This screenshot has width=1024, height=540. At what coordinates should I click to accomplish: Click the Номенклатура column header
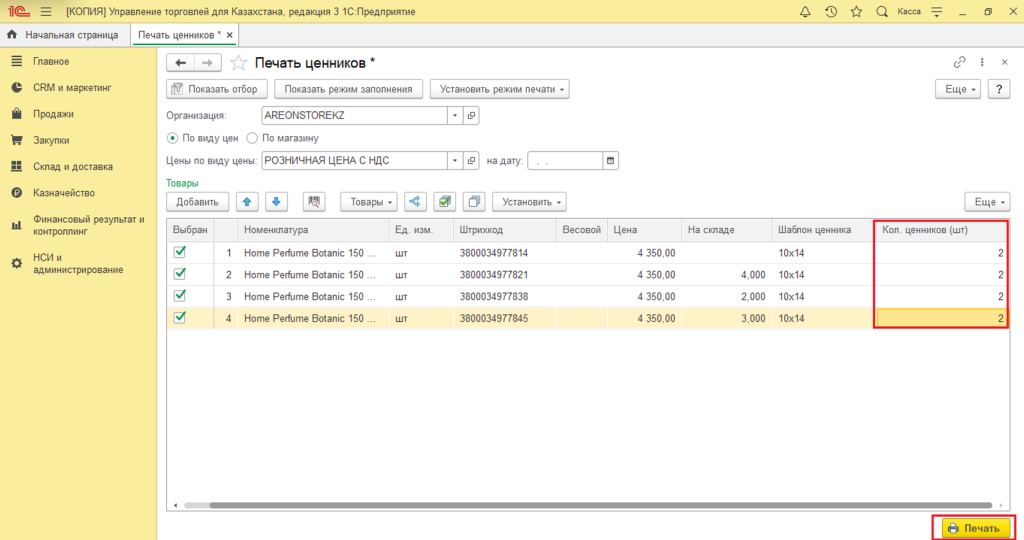tap(313, 230)
